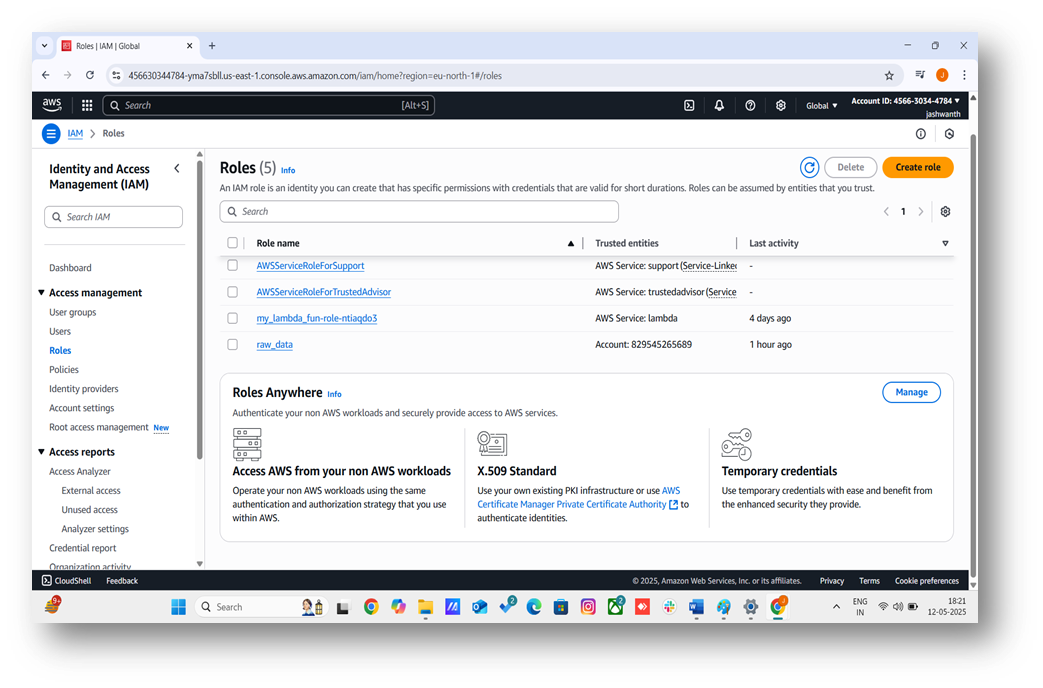Viewport: 1043px width, 688px height.
Task: Go back in browser history
Action: pos(46,75)
